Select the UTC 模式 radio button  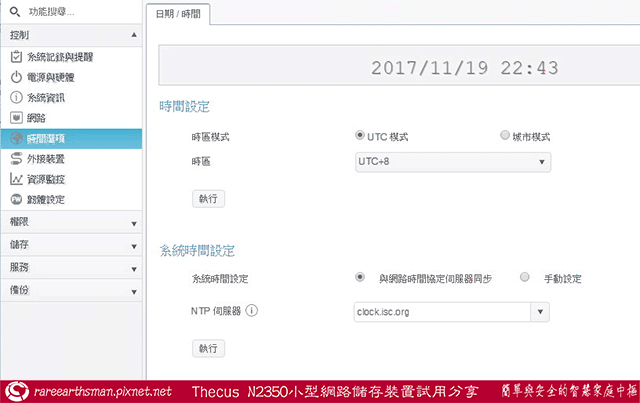pyautogui.click(x=360, y=135)
